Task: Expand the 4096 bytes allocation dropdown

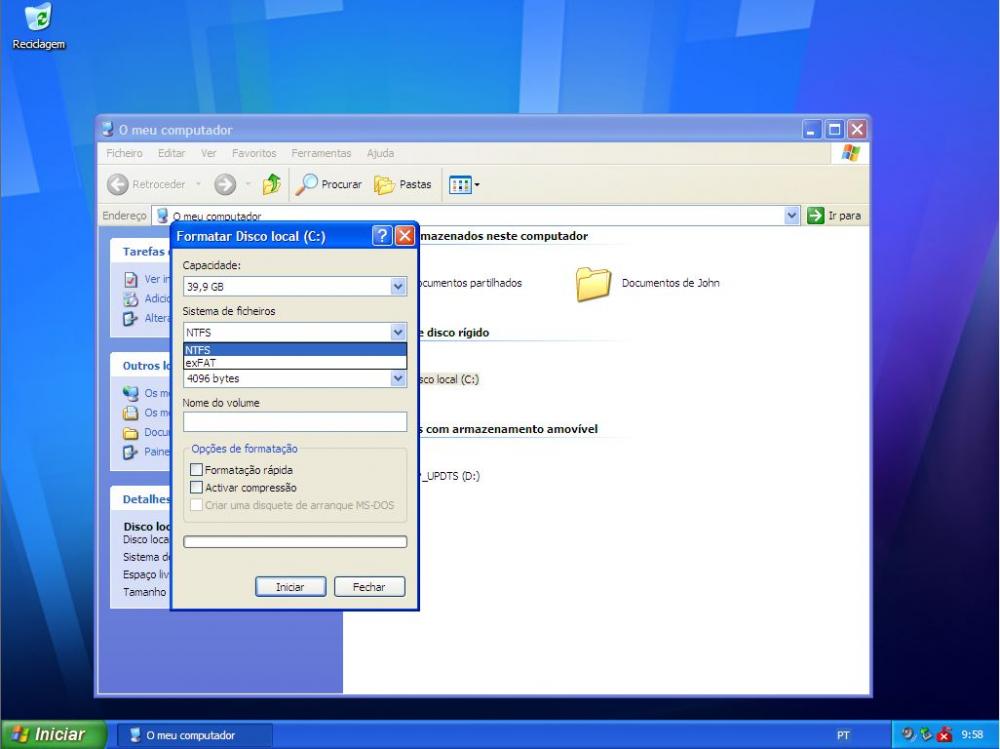Action: coord(398,379)
